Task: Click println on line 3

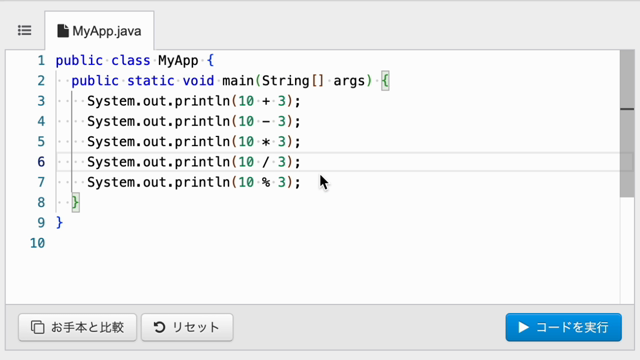Action: [202, 101]
